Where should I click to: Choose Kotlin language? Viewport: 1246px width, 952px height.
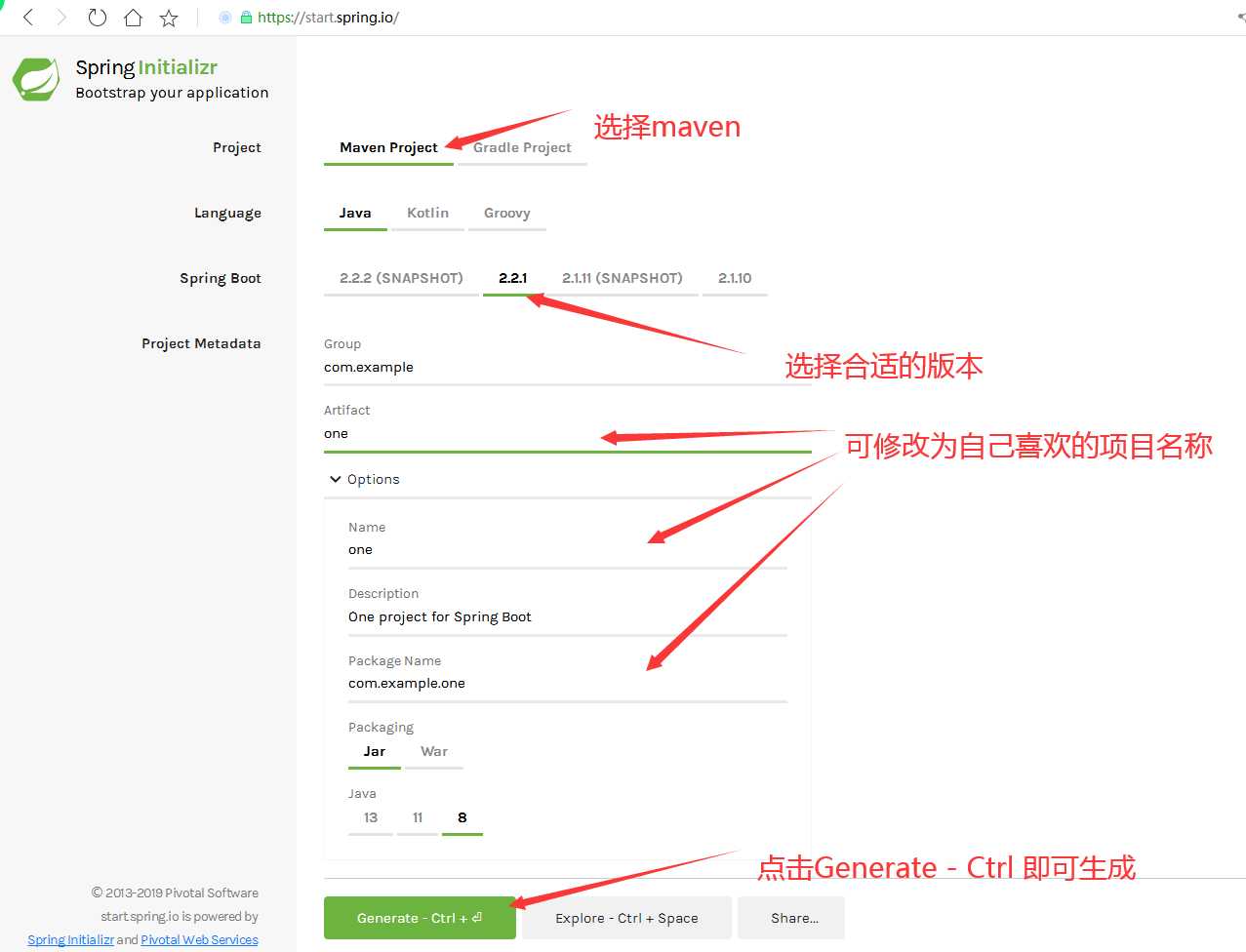click(427, 213)
